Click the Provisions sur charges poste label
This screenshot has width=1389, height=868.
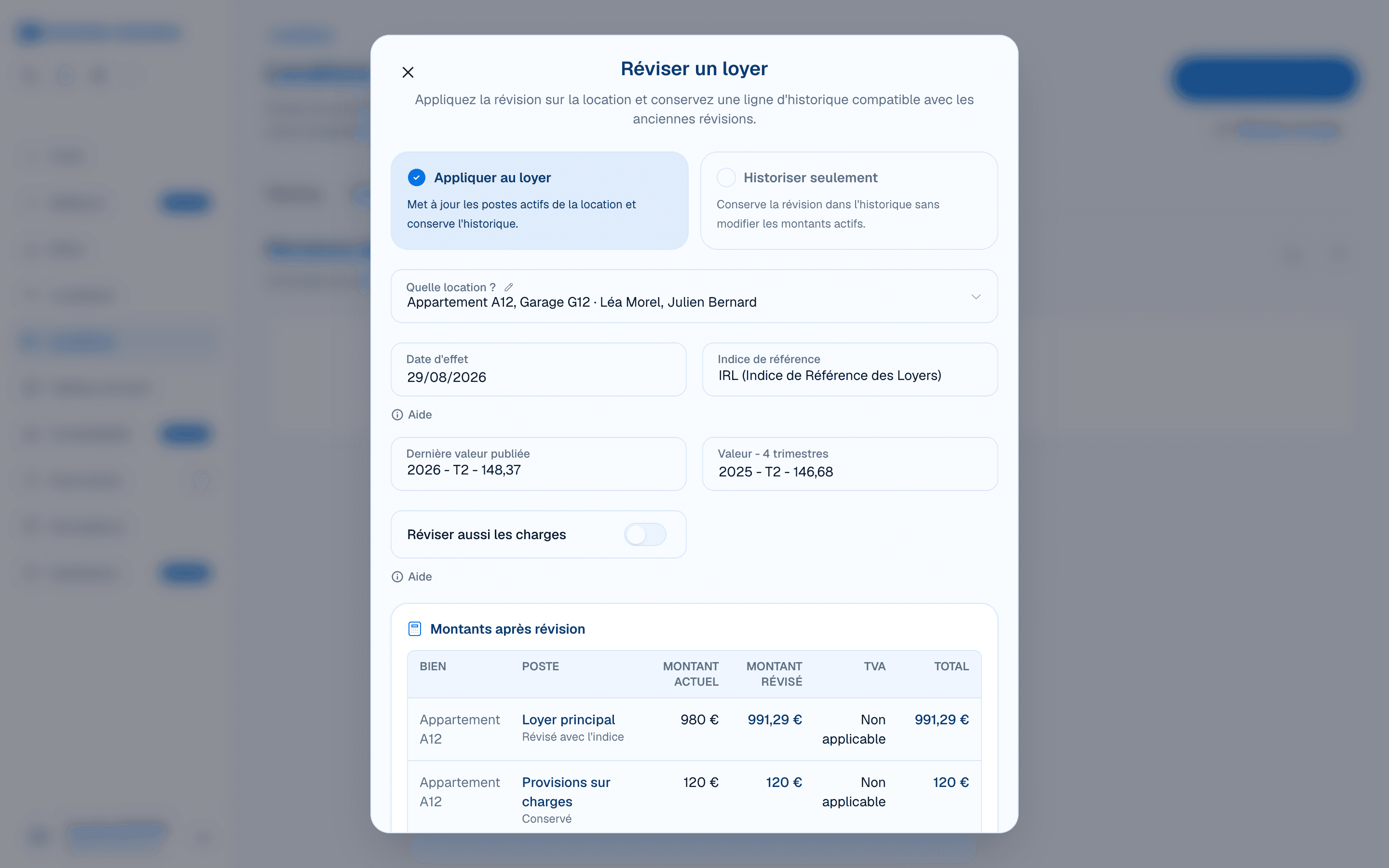coord(566,792)
